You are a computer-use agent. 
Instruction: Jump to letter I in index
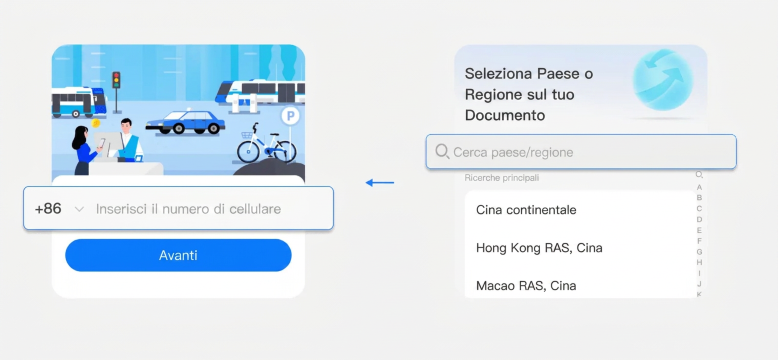click(699, 273)
